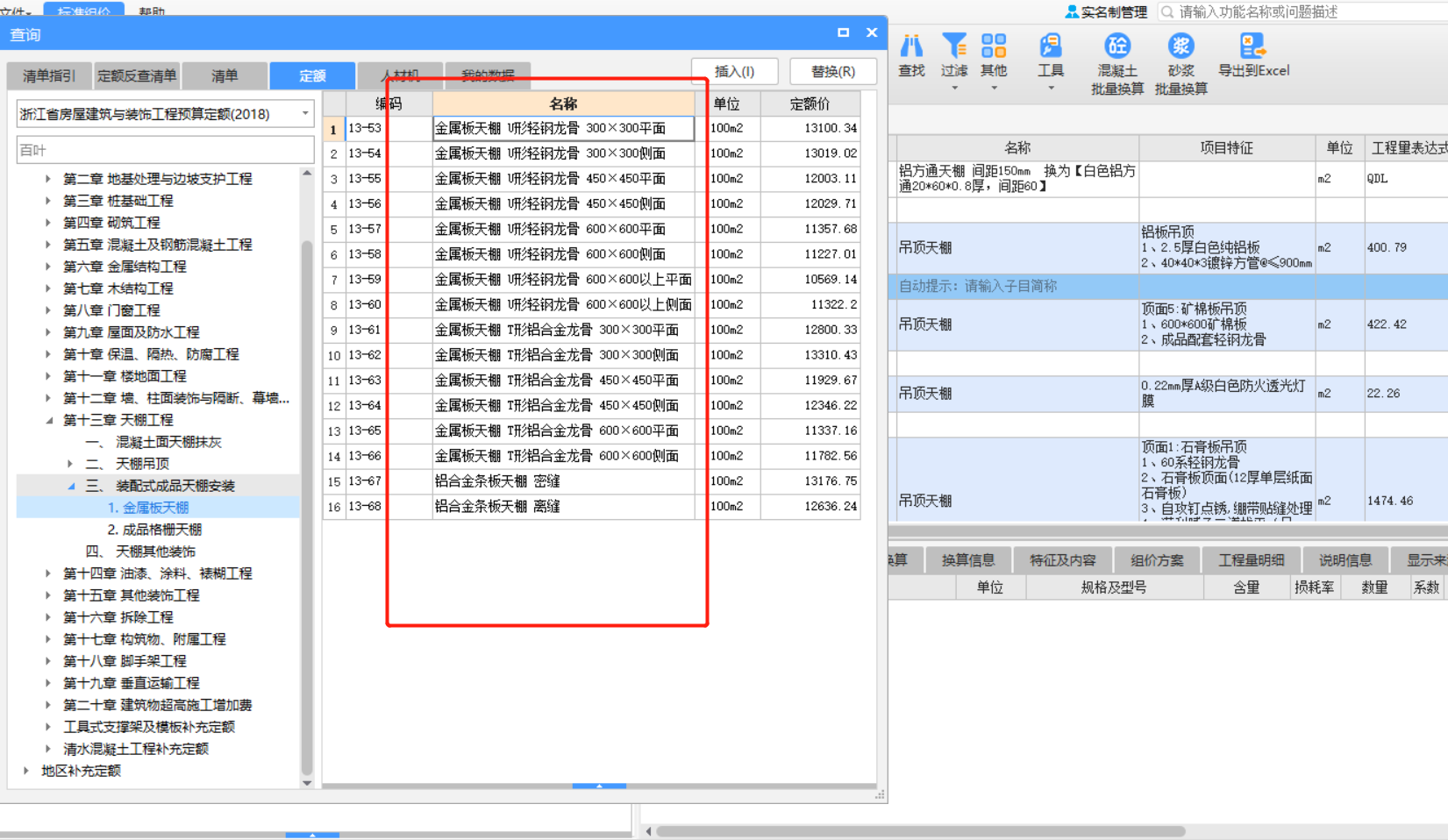Select tree item 1. 金属板天棚
This screenshot has height=840, width=1448.
[x=148, y=508]
